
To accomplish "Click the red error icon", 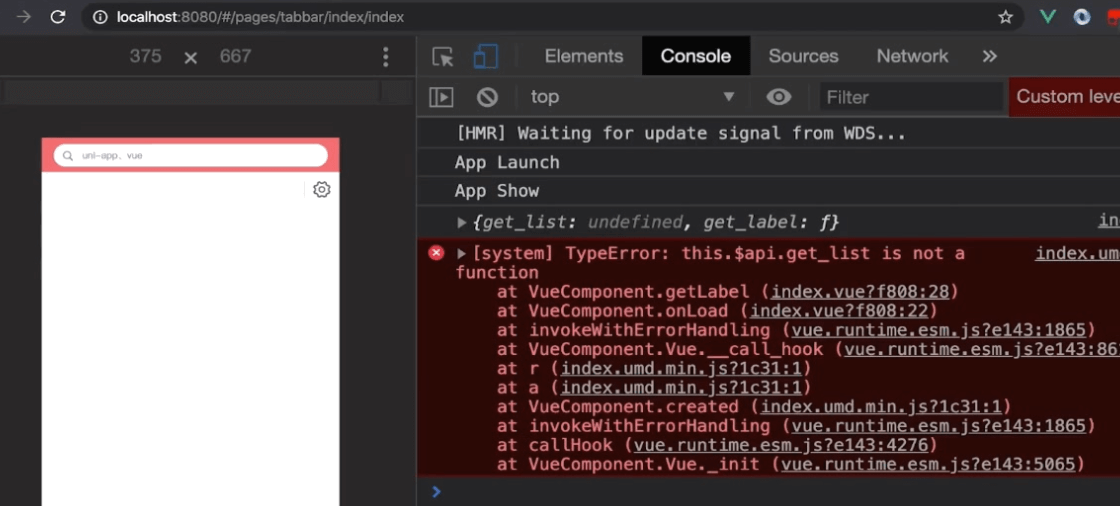I will coord(436,252).
